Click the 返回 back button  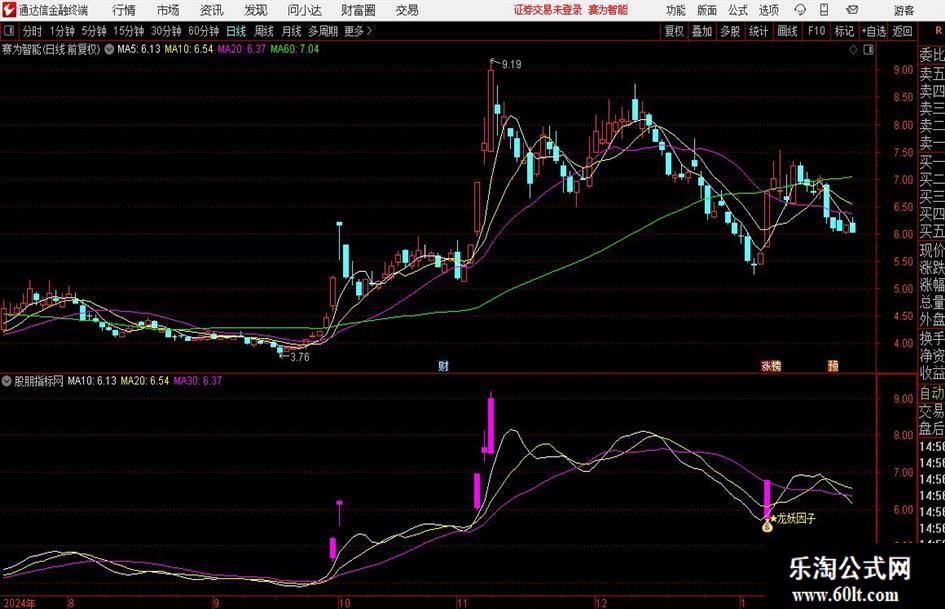[x=902, y=31]
